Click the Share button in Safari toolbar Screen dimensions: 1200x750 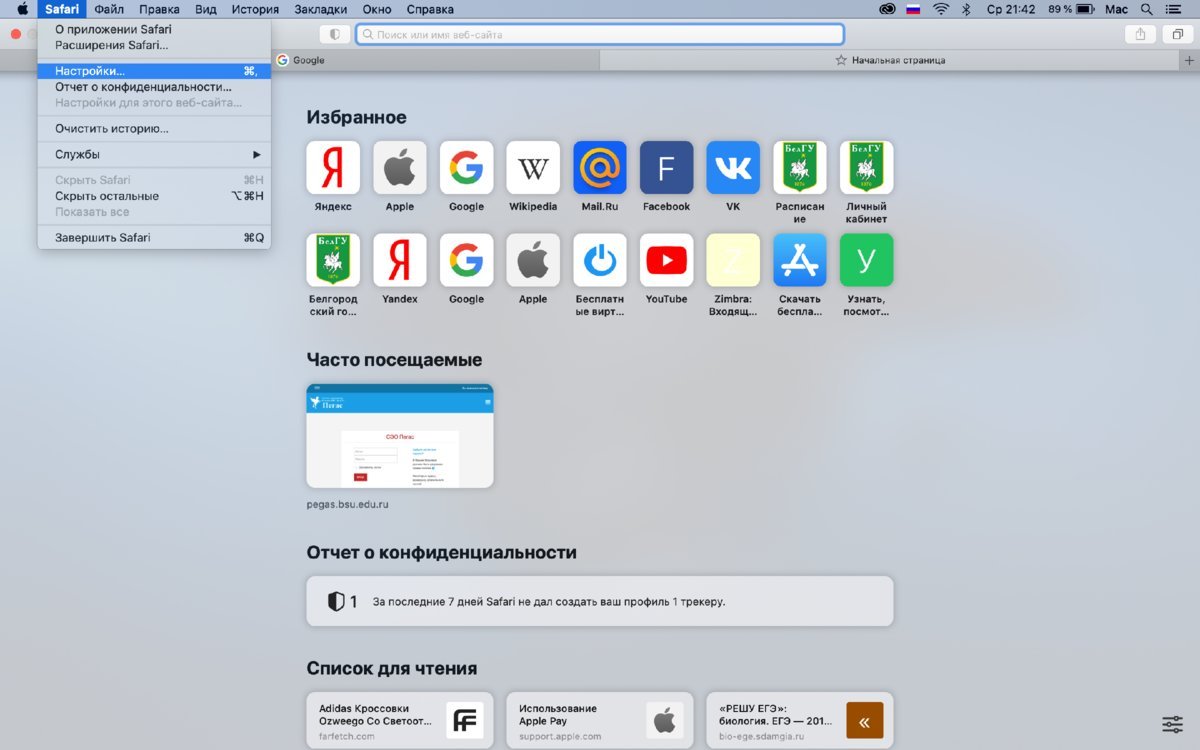(x=1139, y=34)
